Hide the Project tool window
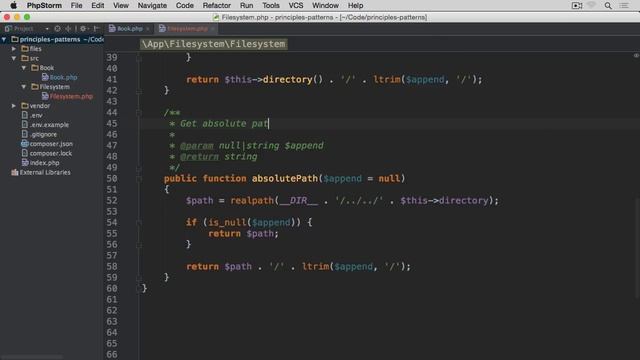The height and width of the screenshot is (360, 640). [96, 29]
